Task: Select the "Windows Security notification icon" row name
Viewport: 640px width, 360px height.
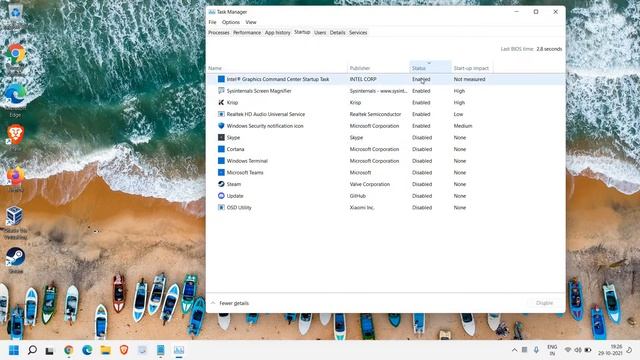Action: tap(265, 126)
